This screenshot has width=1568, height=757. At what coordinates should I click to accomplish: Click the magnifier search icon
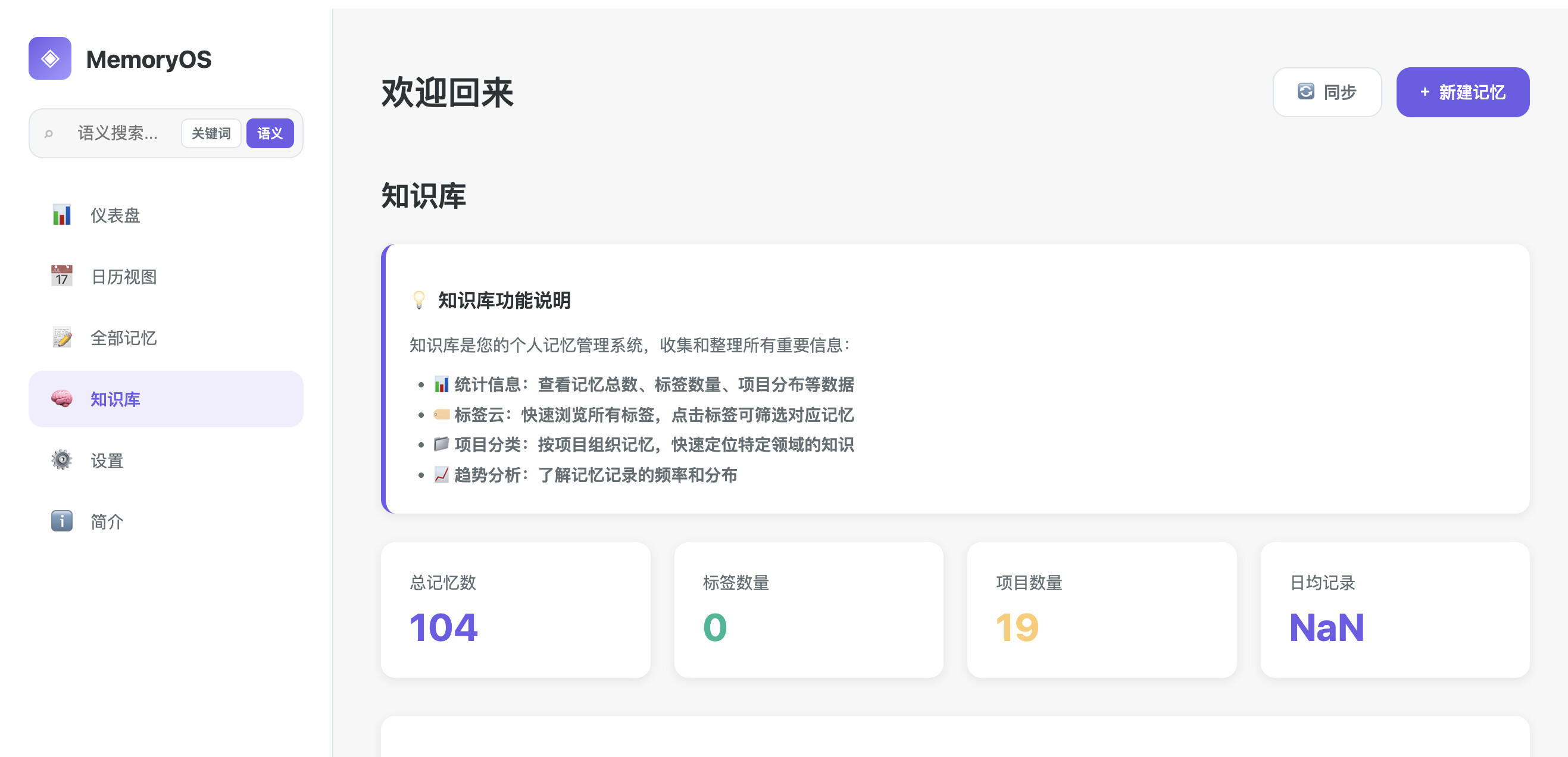(x=49, y=133)
